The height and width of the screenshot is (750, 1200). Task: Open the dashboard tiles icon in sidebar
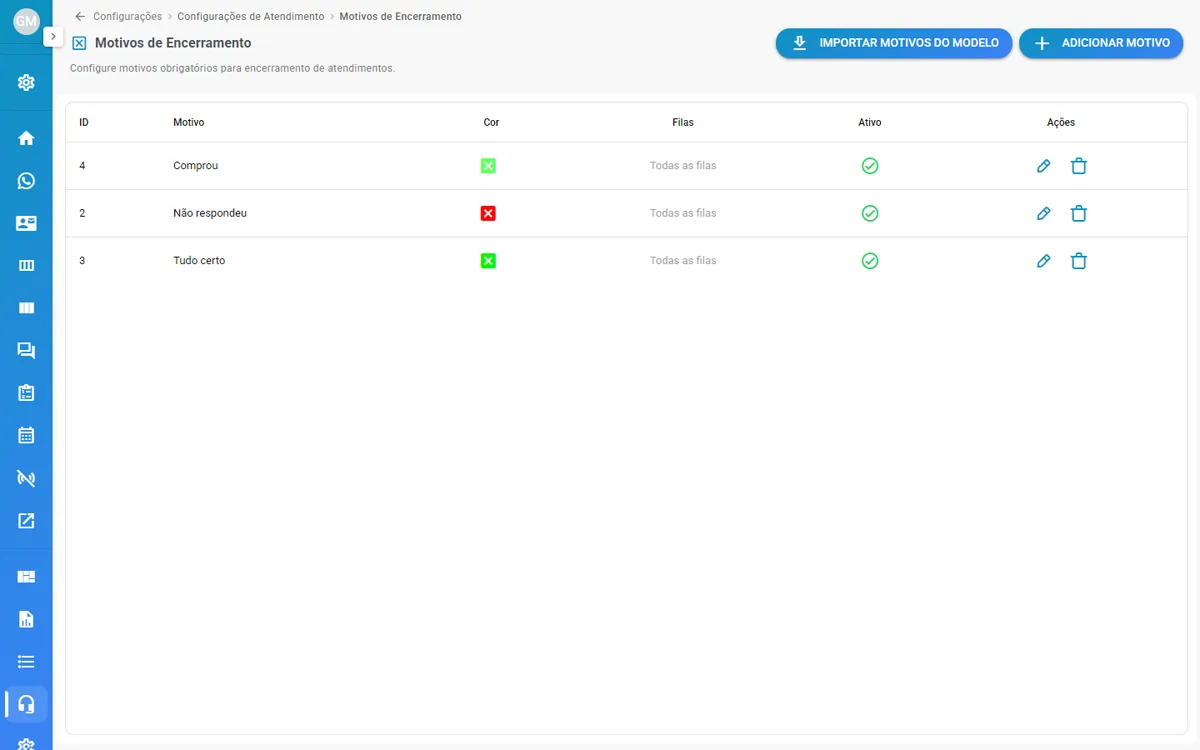pos(26,577)
